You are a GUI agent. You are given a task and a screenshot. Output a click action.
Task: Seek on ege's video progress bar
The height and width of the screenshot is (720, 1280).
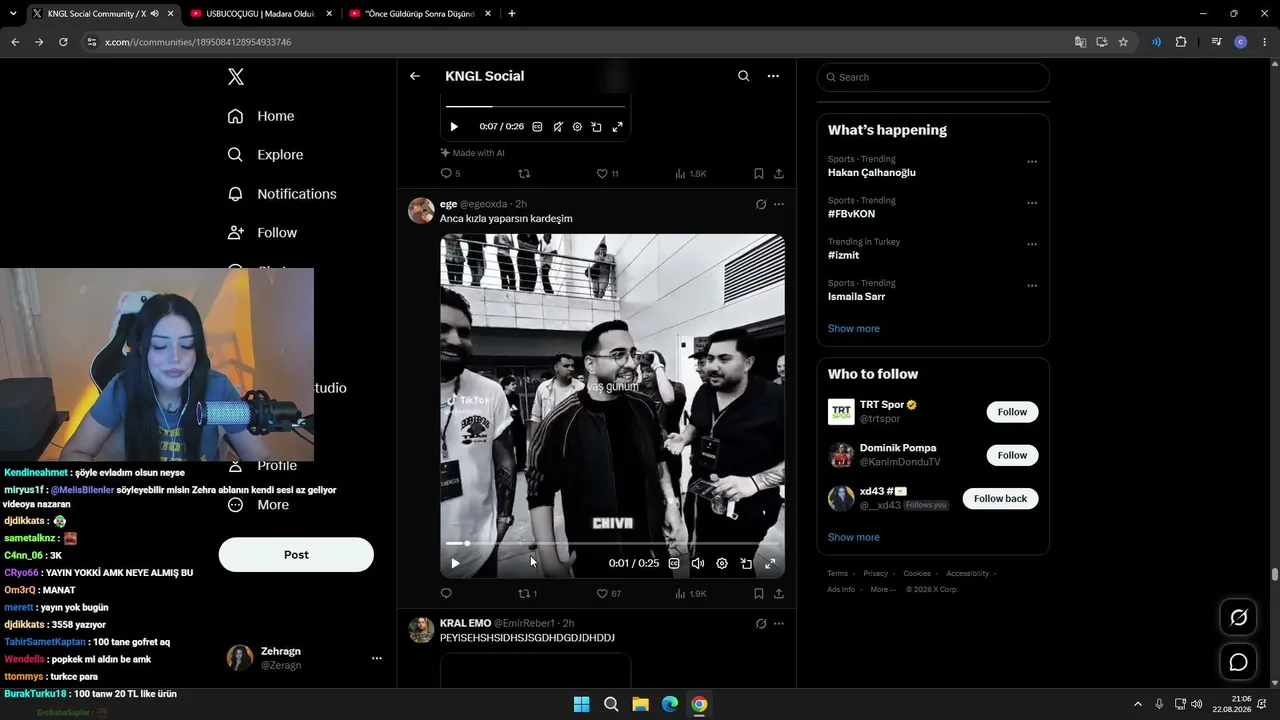612,543
